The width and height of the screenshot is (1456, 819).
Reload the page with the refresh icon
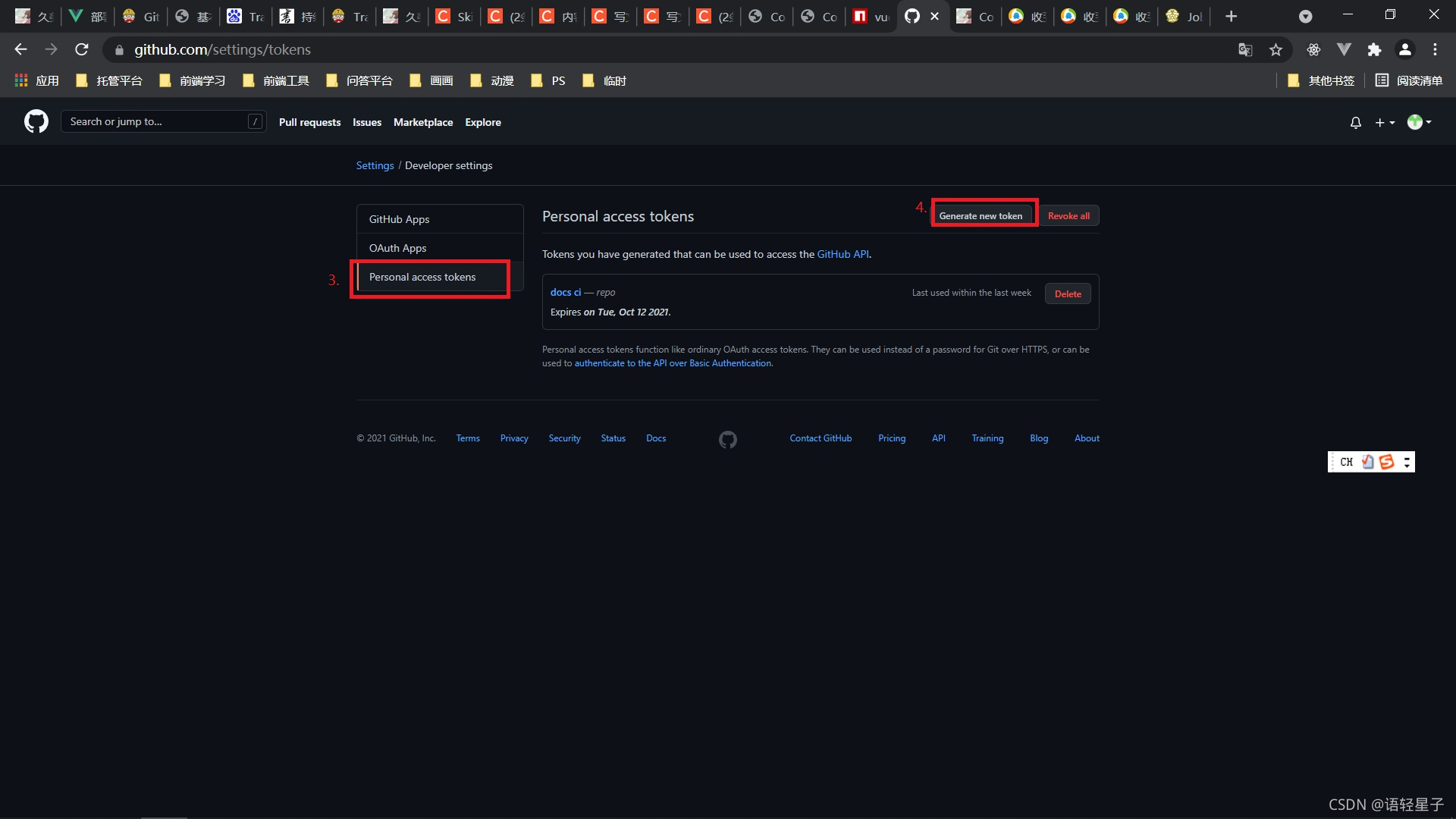click(x=82, y=50)
